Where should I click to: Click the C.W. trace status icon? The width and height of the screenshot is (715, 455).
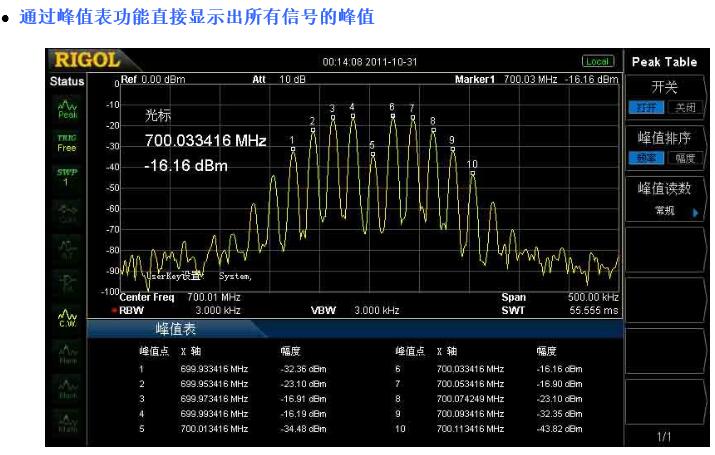[67, 317]
